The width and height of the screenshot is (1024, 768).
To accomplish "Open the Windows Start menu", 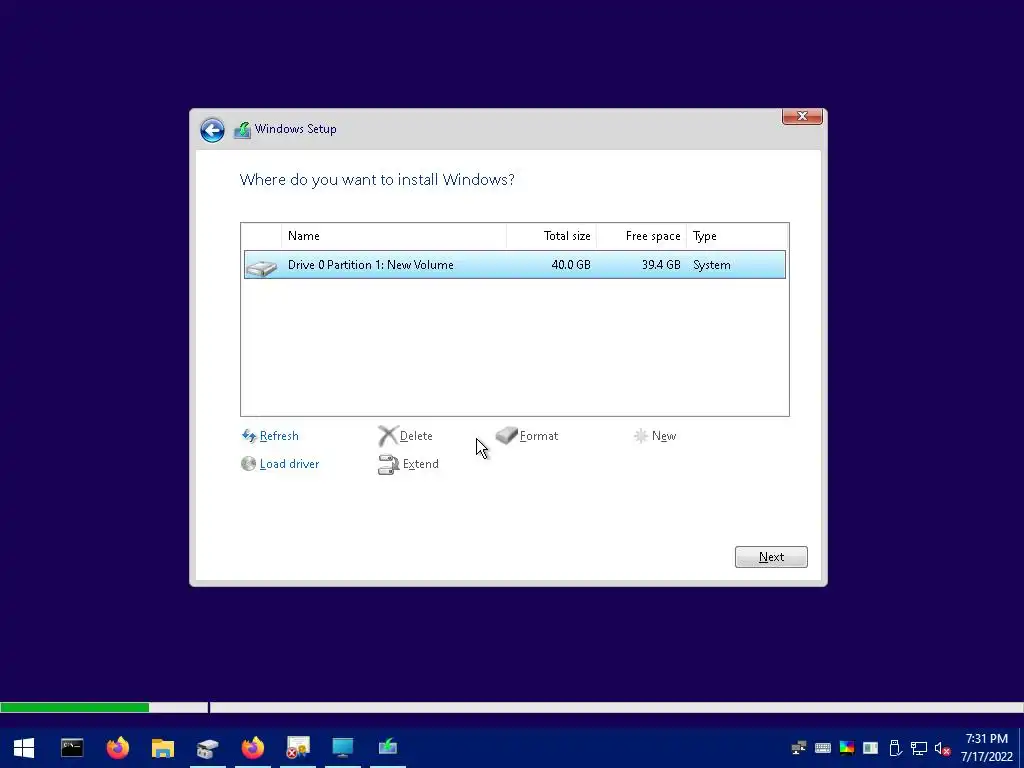I will (x=24, y=748).
